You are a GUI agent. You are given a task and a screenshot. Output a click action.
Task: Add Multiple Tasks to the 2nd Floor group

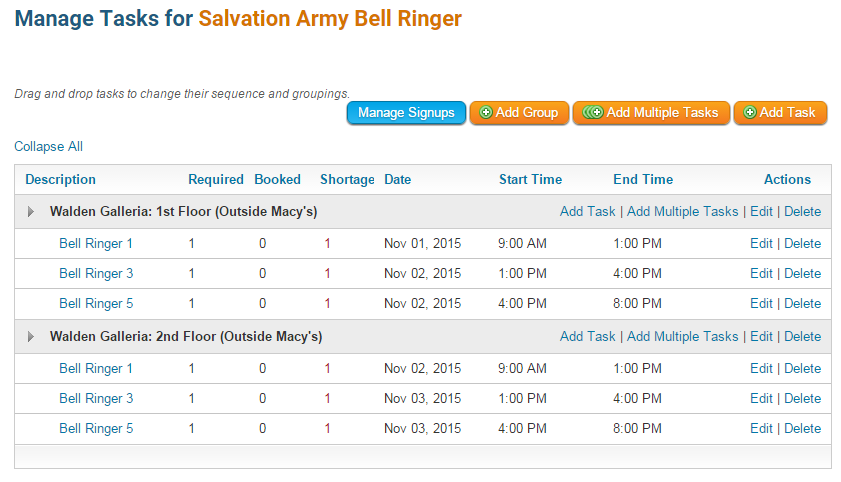682,337
